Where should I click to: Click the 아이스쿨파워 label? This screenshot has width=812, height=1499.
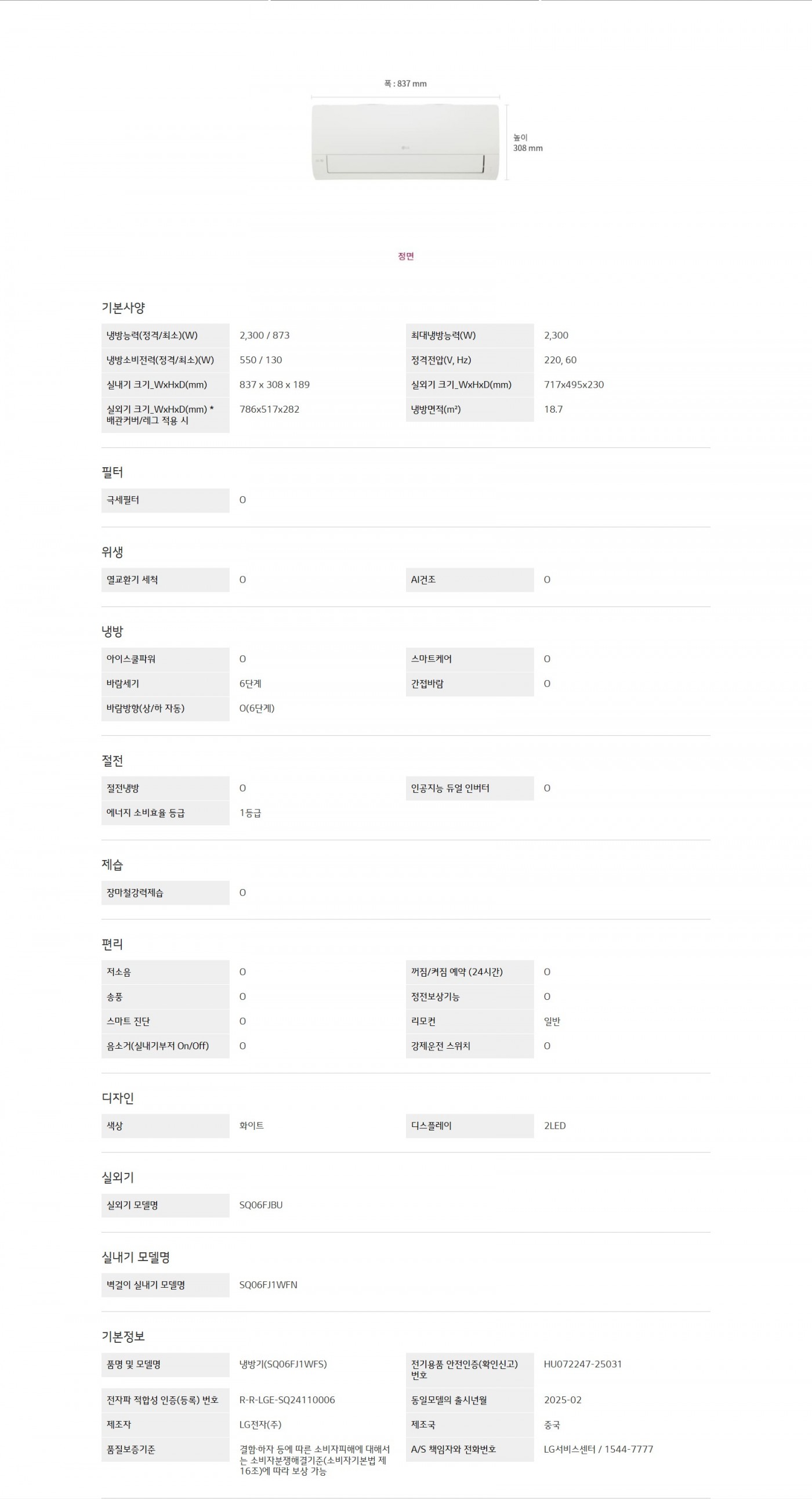[x=131, y=659]
